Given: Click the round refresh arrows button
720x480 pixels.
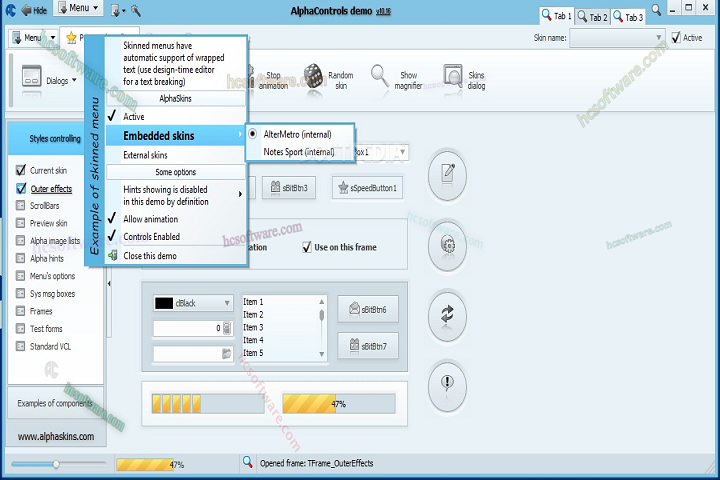Looking at the screenshot, I should point(447,316).
